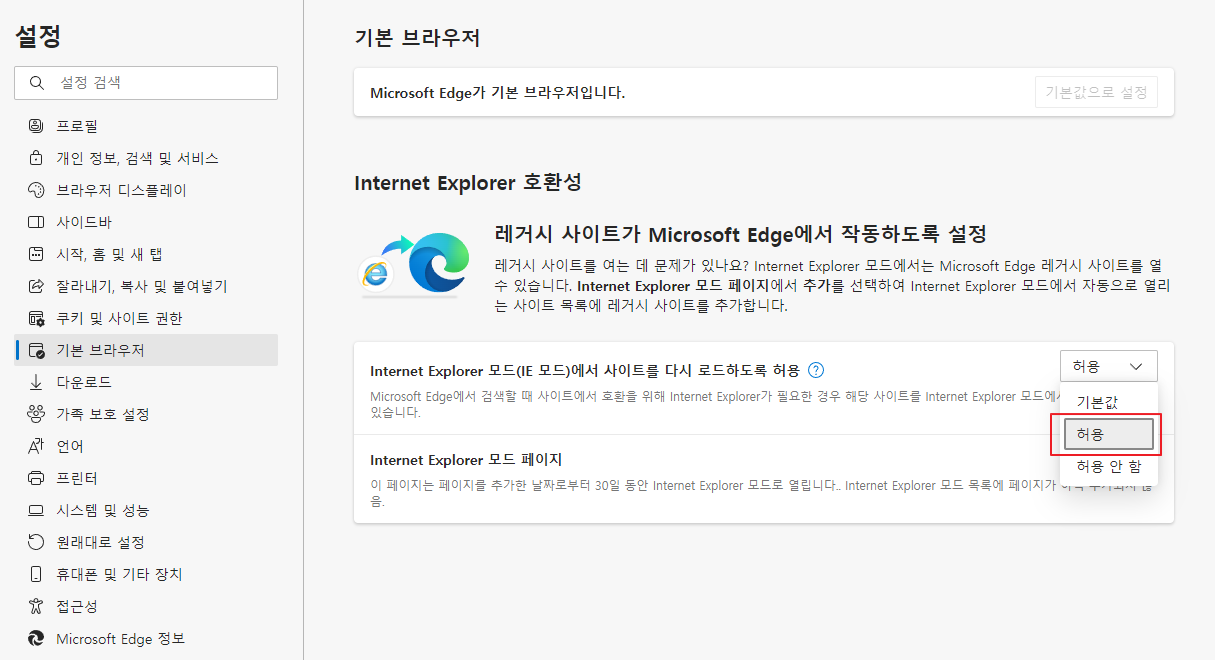
Task: Navigate to 접근성 settings
Action: coord(146,606)
